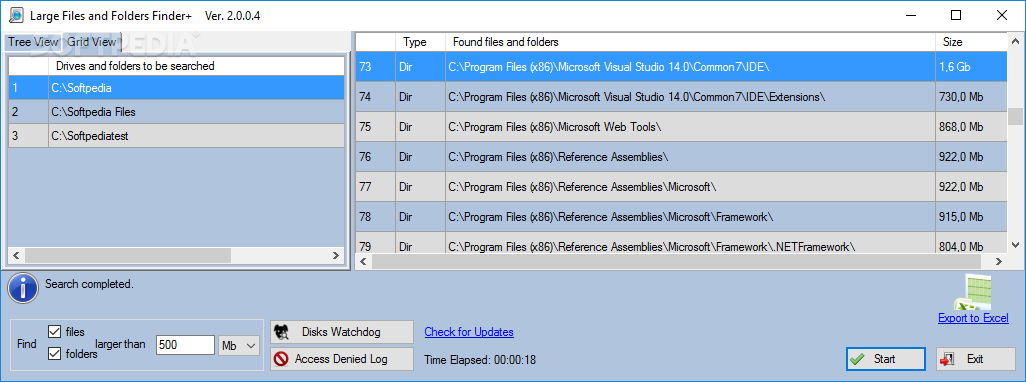This screenshot has height=382, width=1026.
Task: Select row 76 Reference Assemblies\ path
Action: pos(690,157)
